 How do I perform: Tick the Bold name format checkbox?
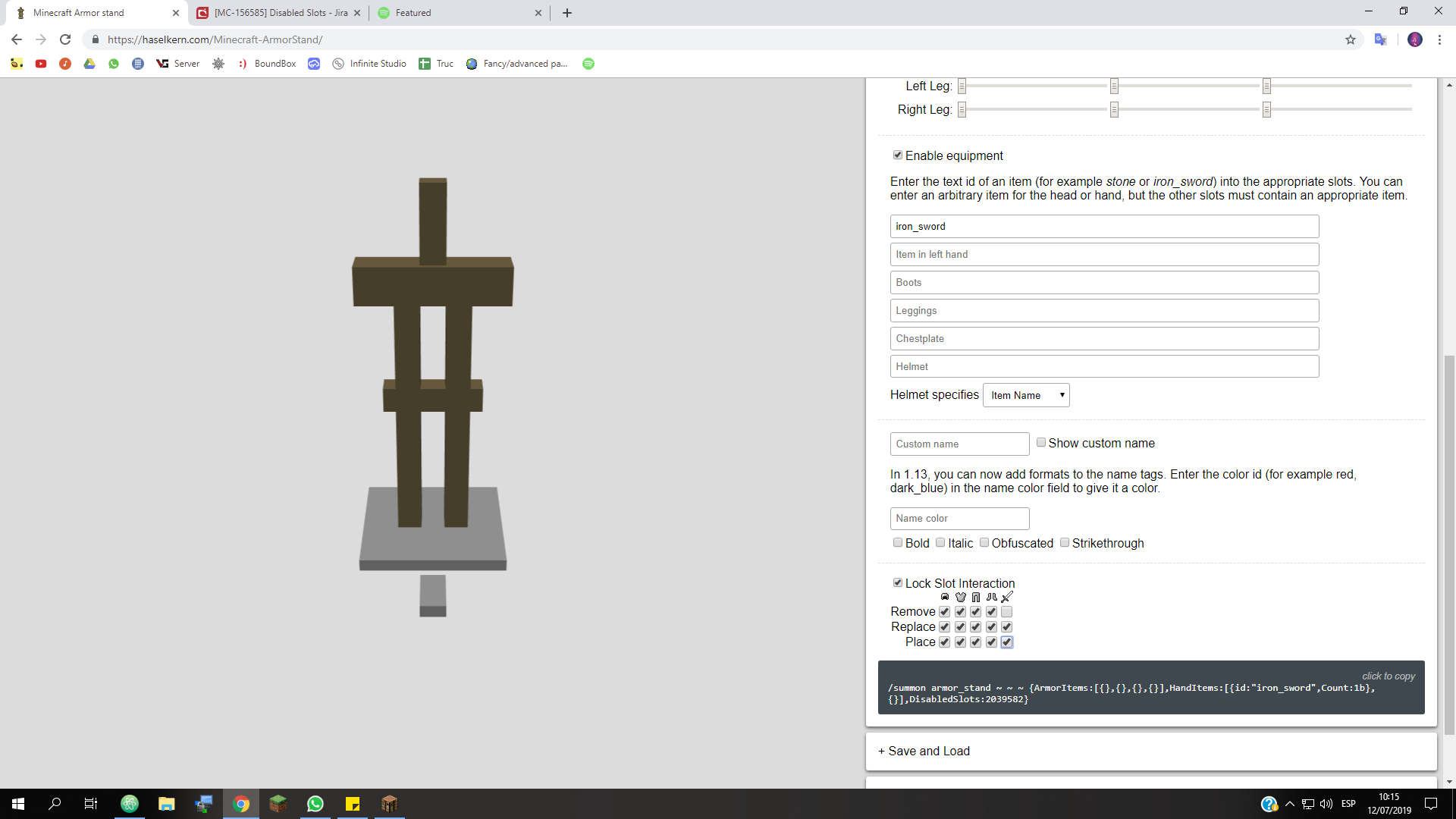[x=898, y=543]
